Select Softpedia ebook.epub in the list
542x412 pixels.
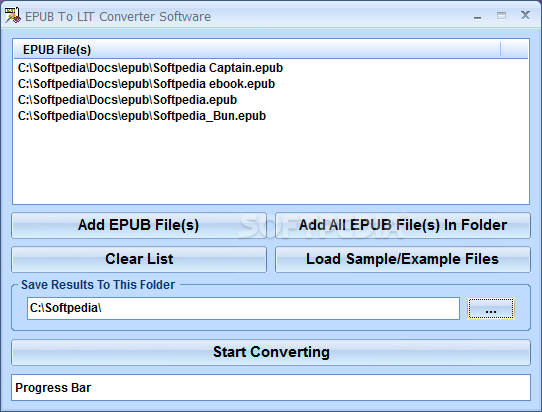[x=146, y=84]
